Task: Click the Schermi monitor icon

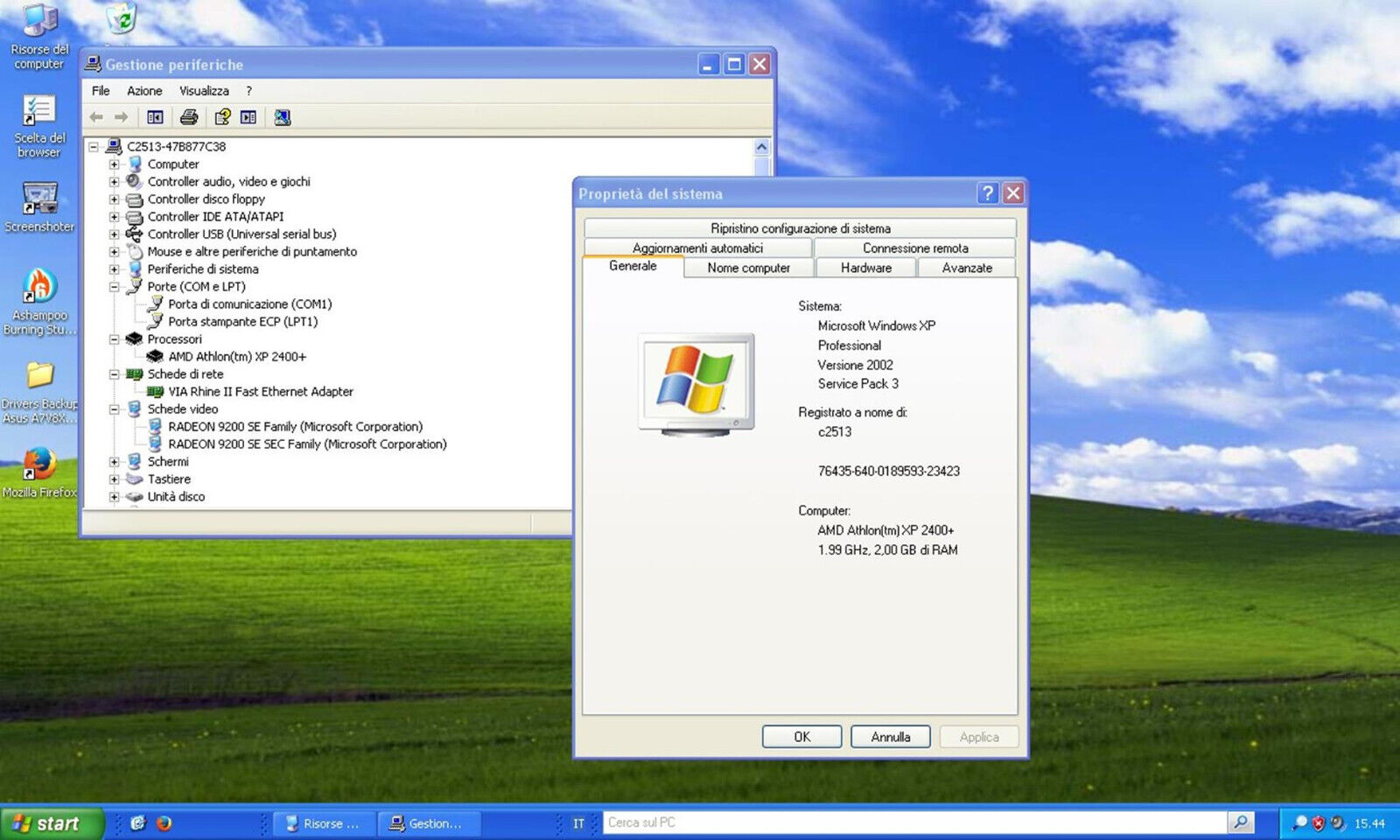Action: coord(134,462)
